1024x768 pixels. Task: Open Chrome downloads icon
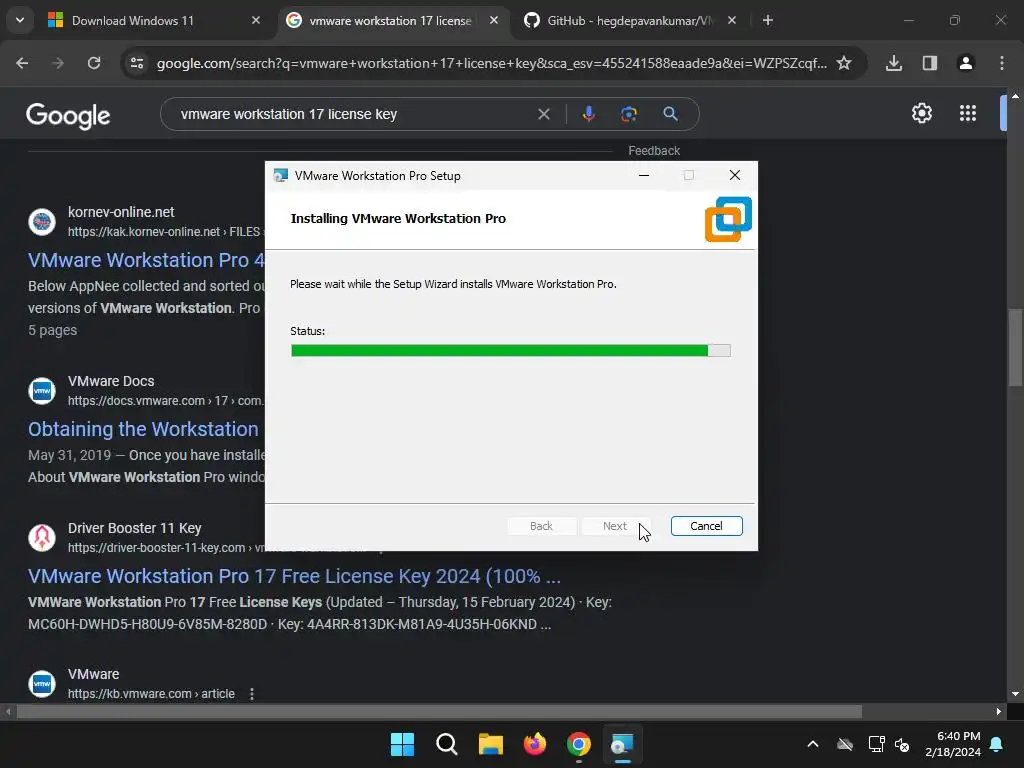pyautogui.click(x=894, y=63)
